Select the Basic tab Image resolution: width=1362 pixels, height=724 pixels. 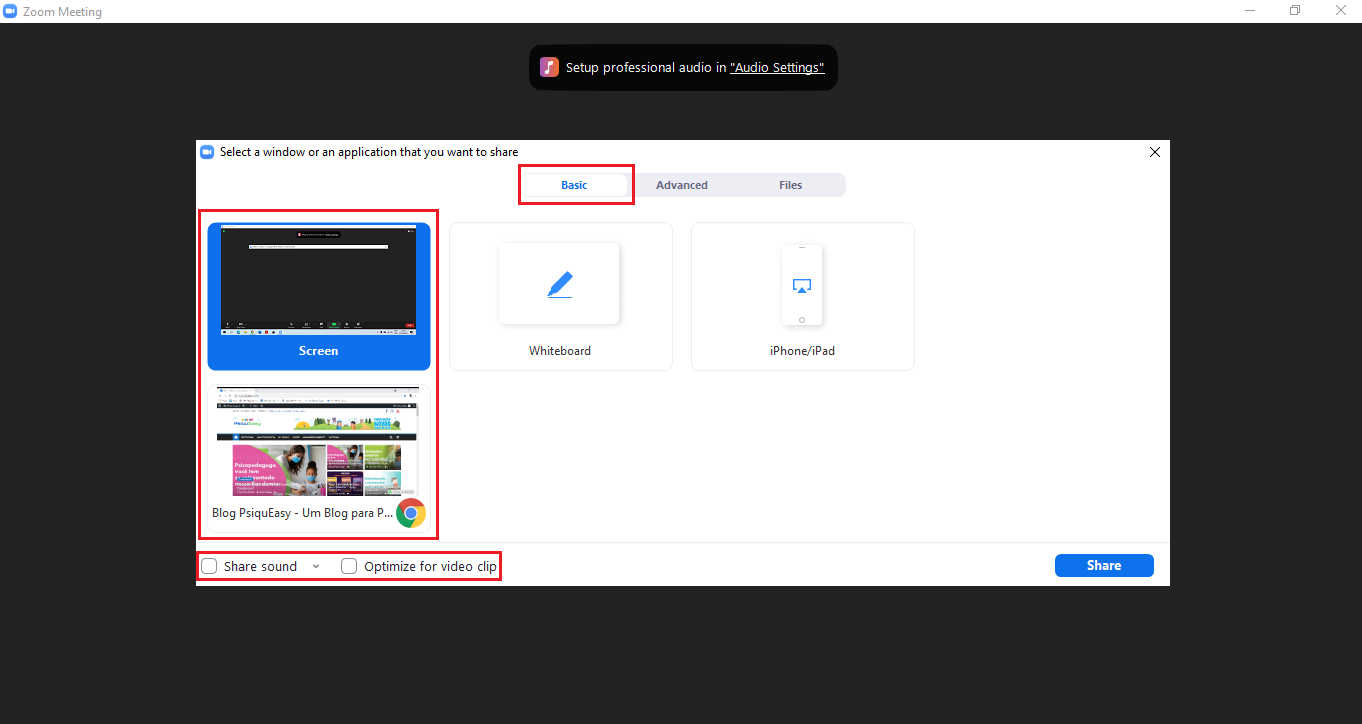tap(574, 185)
